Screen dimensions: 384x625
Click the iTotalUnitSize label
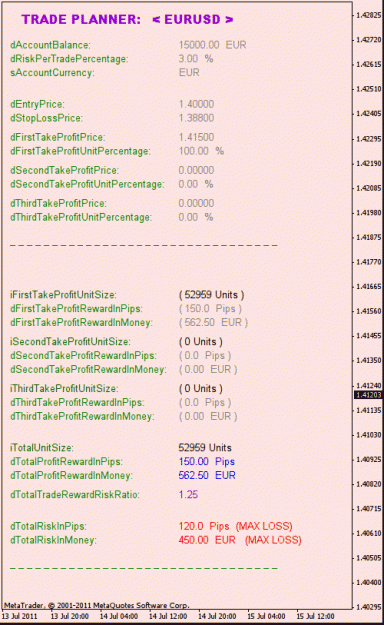(x=41, y=448)
